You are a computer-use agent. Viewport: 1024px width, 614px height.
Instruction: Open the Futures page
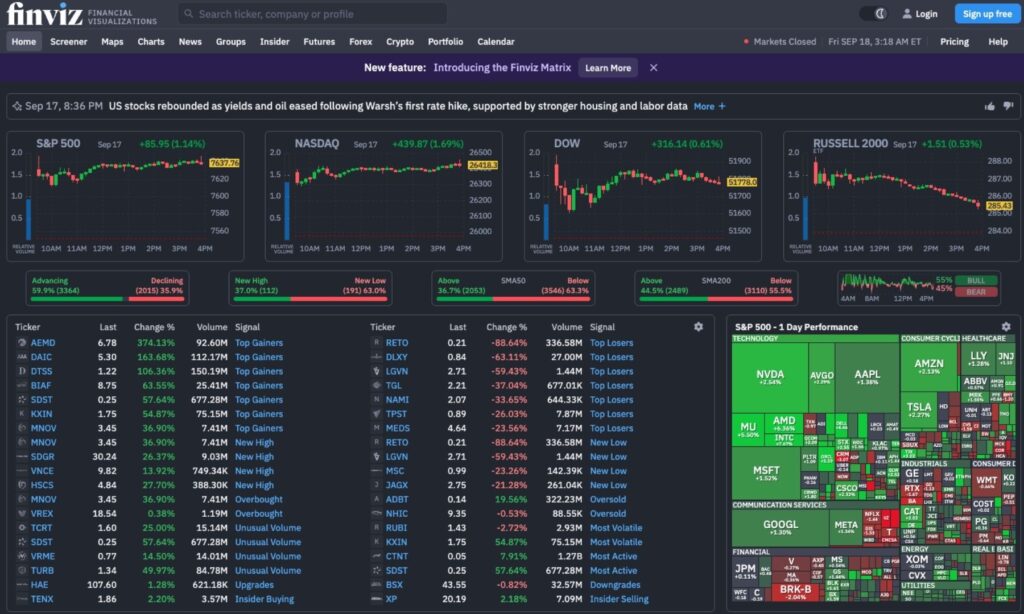(319, 41)
